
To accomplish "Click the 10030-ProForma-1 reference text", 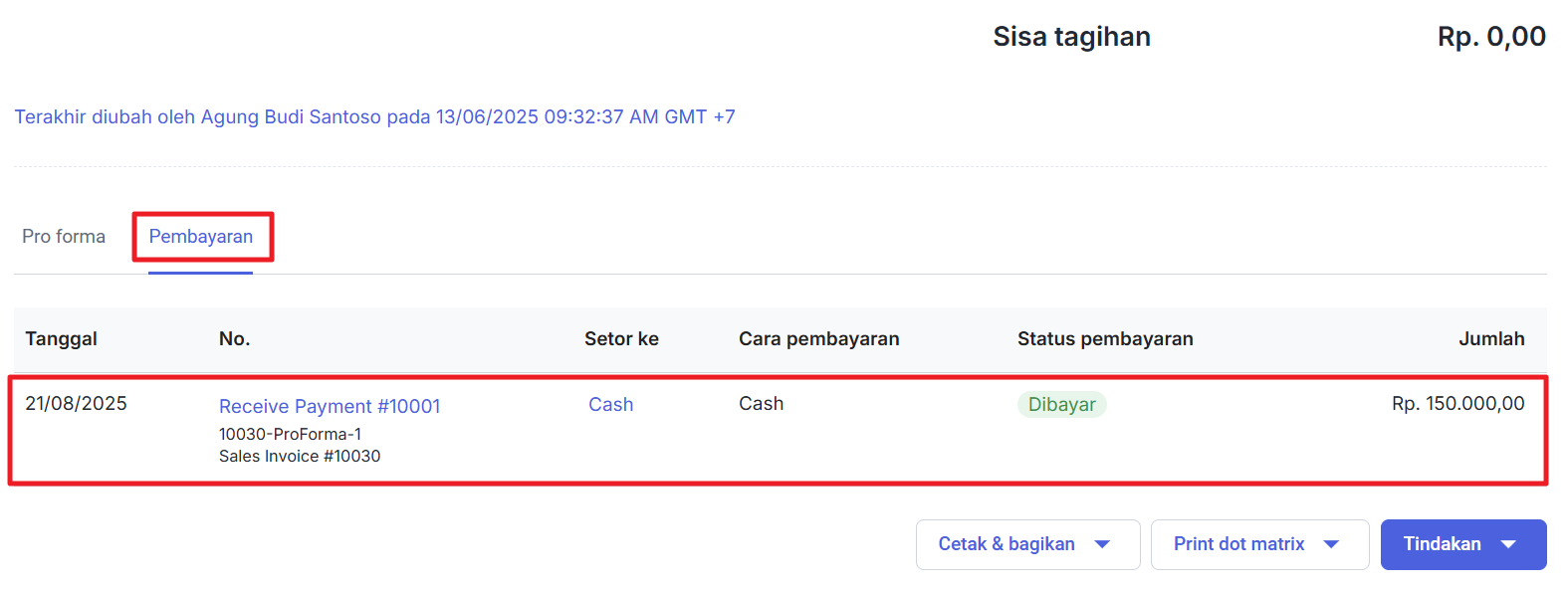I will (x=290, y=435).
